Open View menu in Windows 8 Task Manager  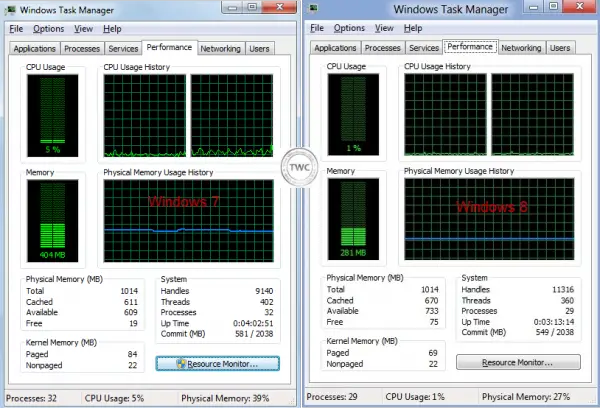pos(384,28)
